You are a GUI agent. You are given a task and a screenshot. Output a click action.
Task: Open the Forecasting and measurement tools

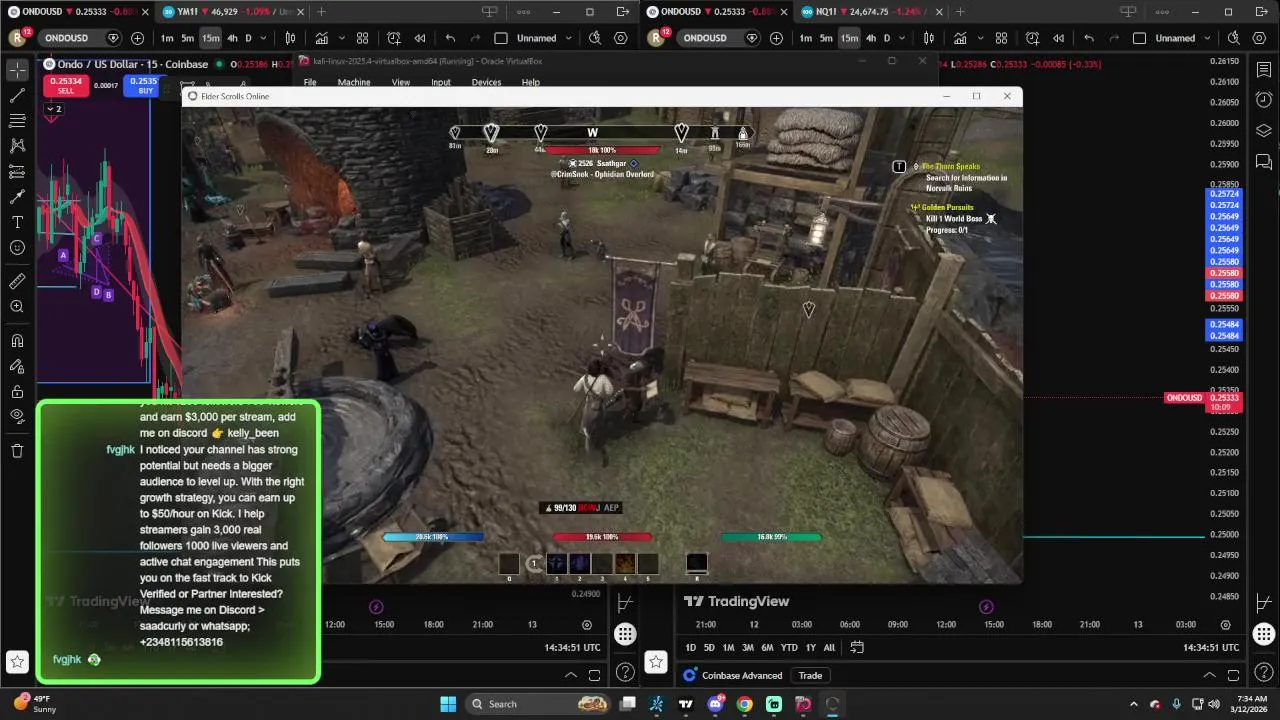(17, 172)
